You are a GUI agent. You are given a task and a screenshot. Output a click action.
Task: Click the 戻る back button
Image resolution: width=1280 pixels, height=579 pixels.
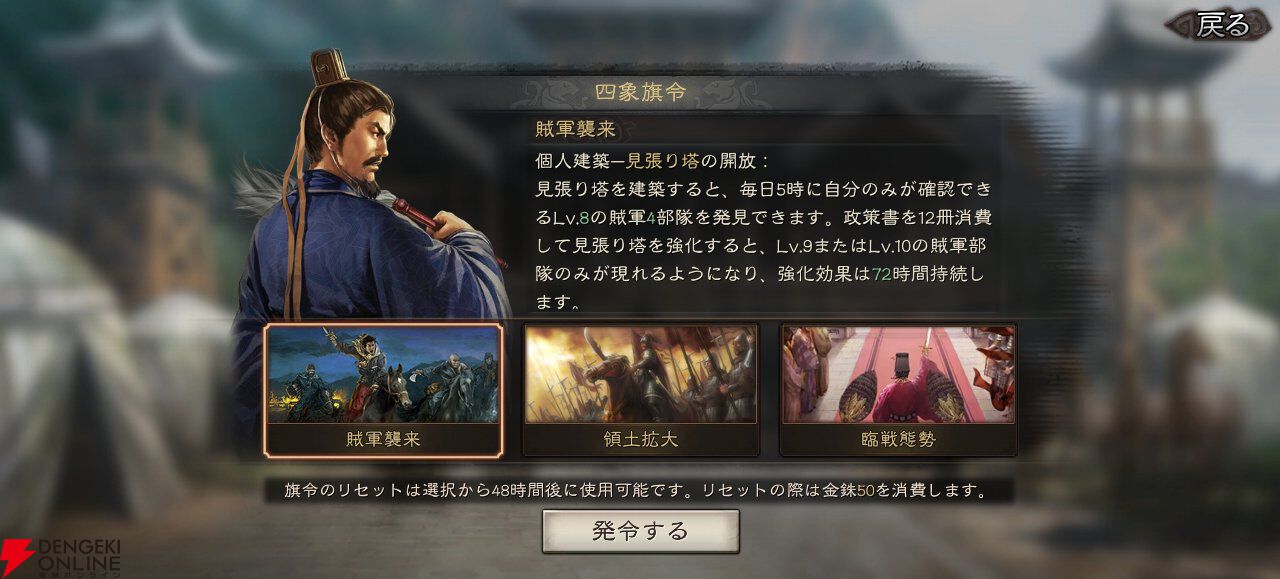(1223, 24)
